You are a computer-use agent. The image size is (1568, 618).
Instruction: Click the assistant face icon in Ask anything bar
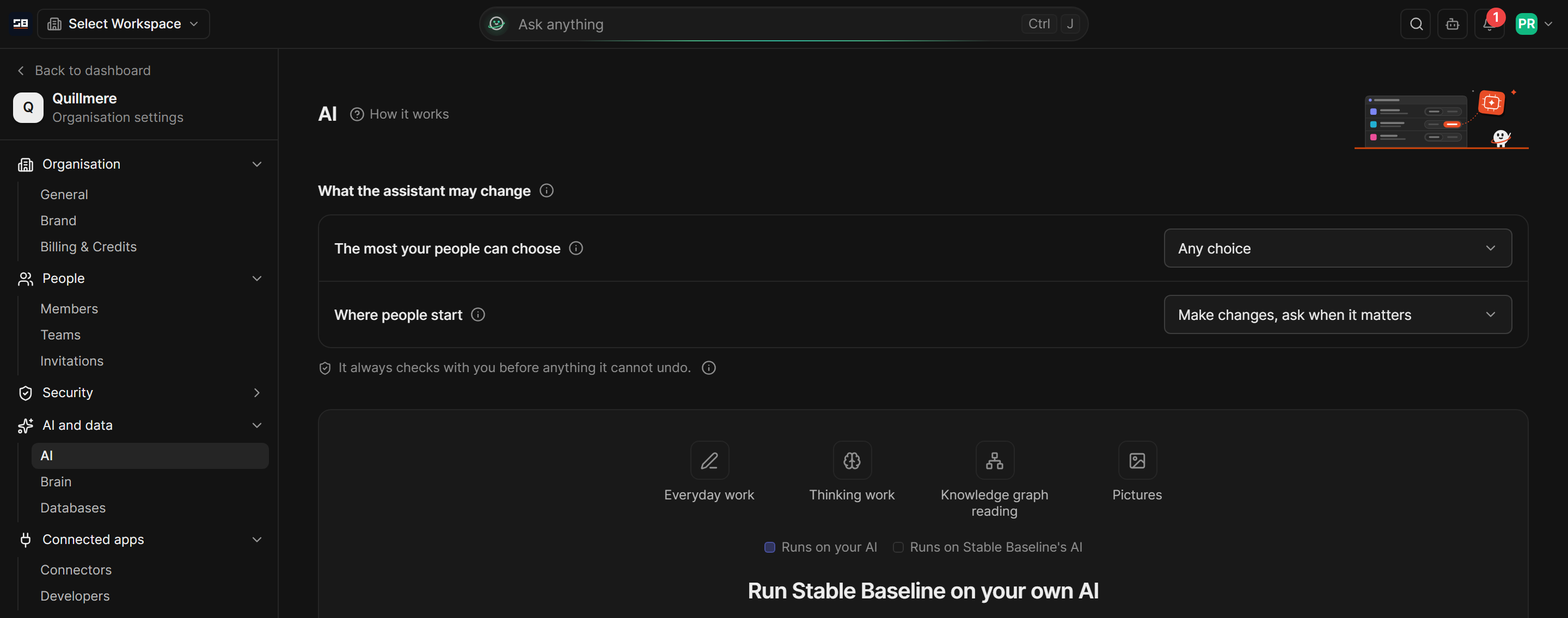point(497,24)
